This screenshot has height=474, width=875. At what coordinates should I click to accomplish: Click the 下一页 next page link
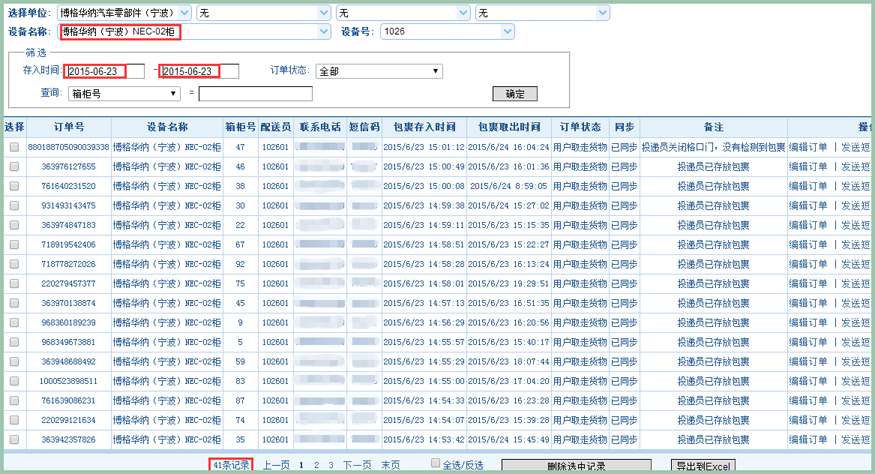pos(357,465)
